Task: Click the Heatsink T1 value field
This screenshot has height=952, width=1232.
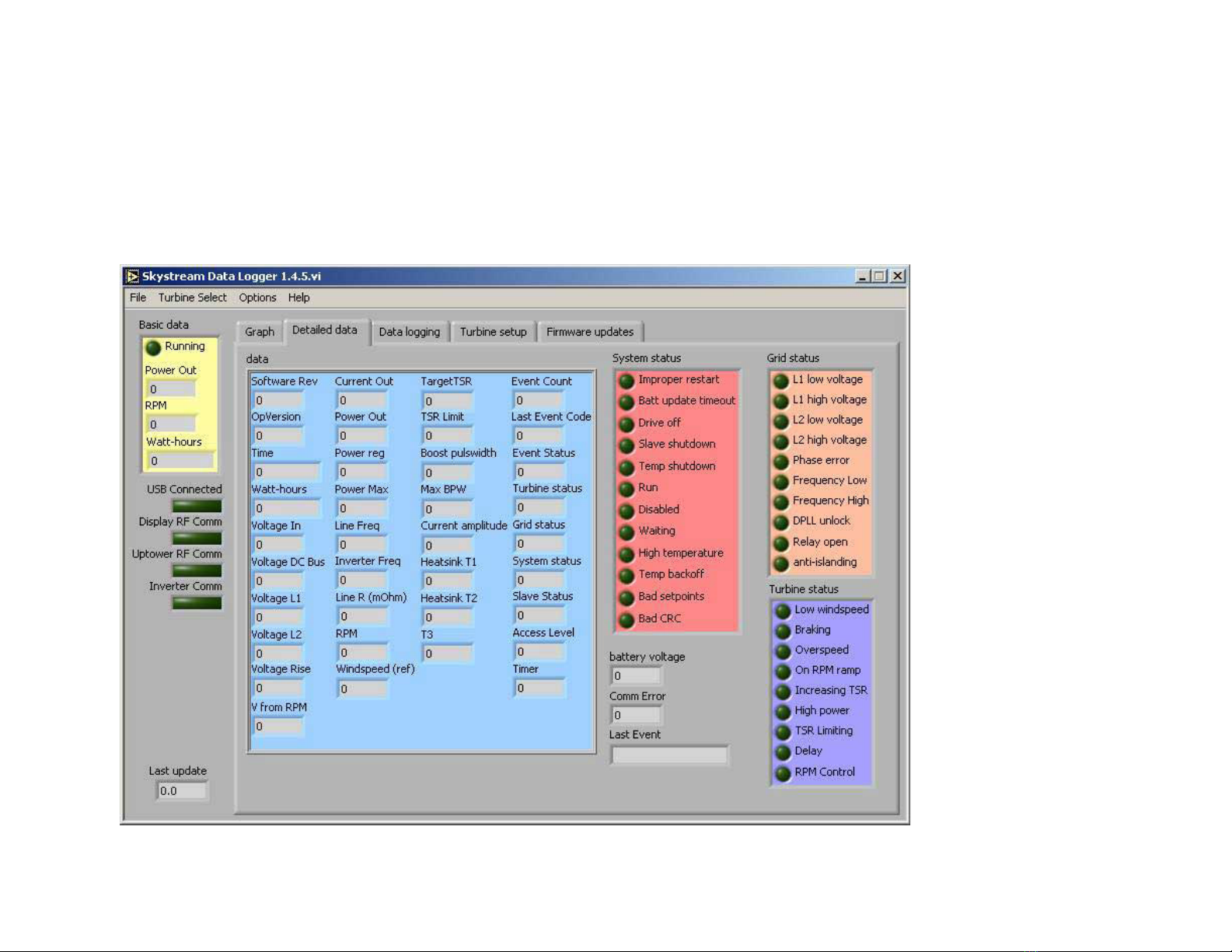Action: click(x=448, y=581)
